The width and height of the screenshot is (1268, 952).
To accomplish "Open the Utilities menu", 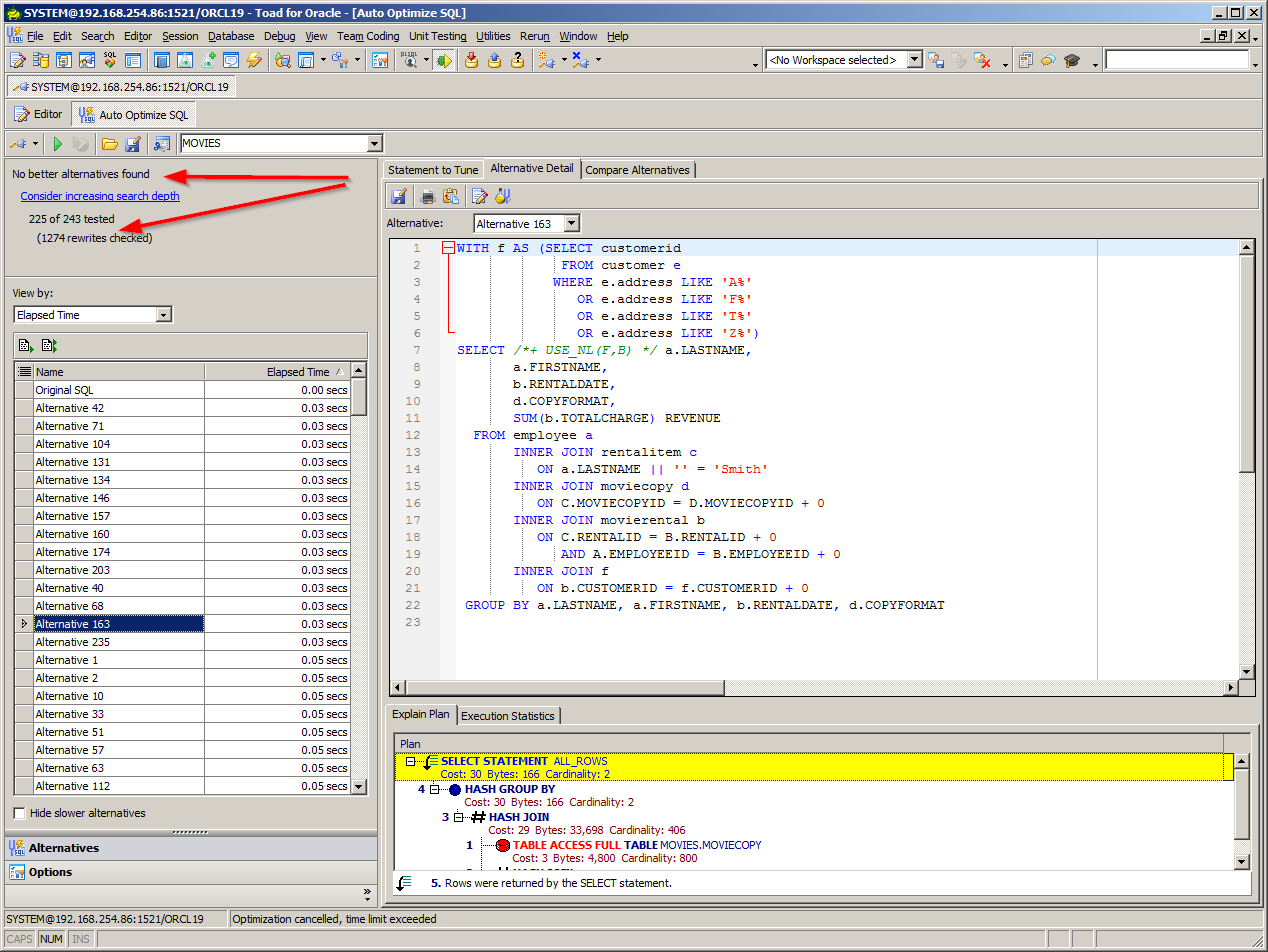I will pos(493,36).
